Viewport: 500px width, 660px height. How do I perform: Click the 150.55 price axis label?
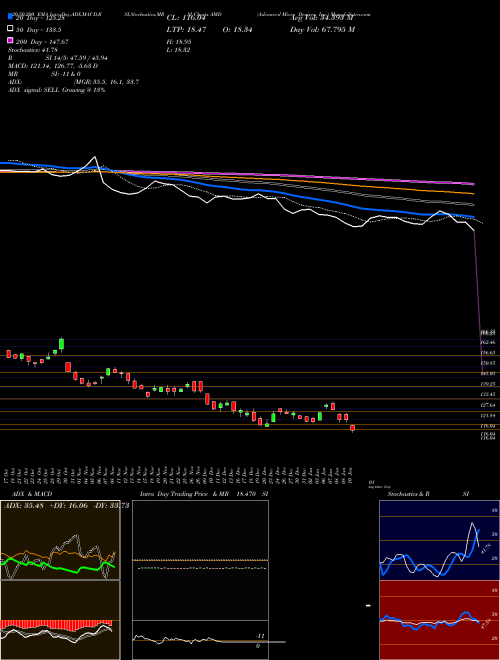click(x=488, y=363)
